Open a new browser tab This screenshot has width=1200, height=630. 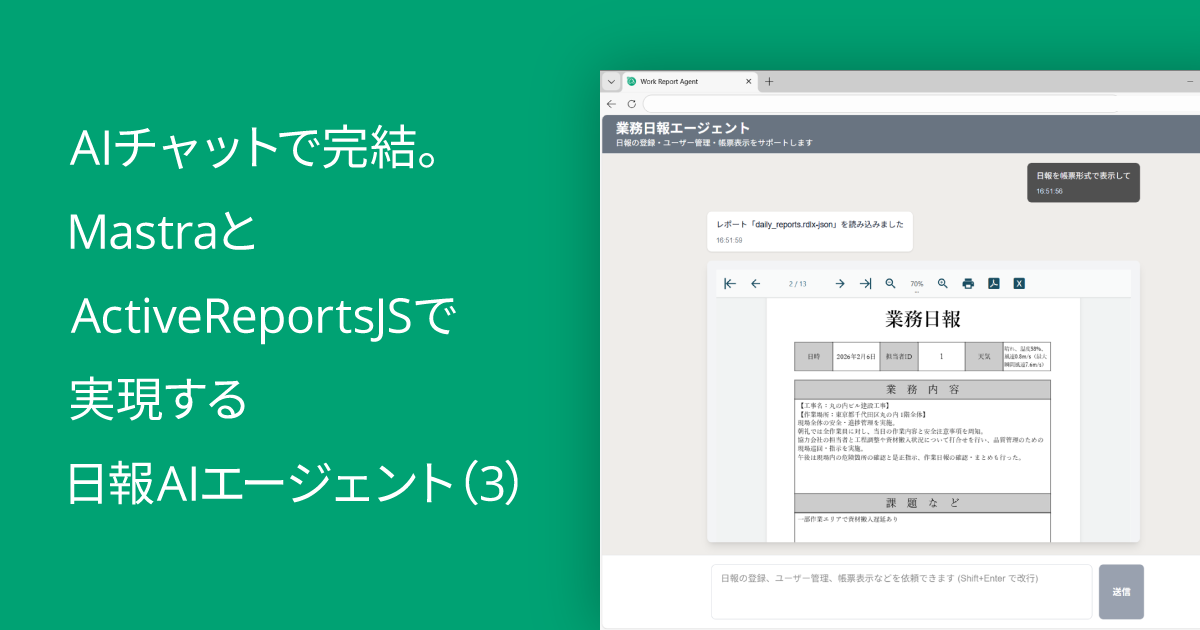[x=769, y=81]
